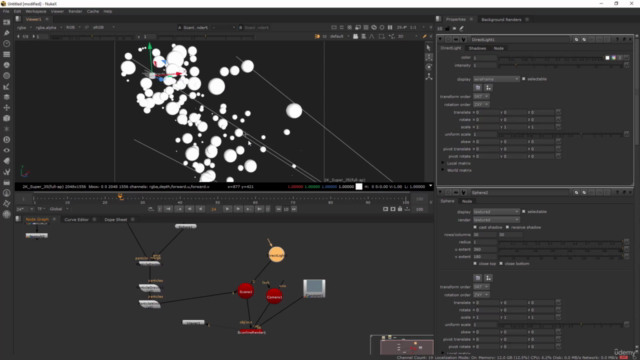Viewport: 640px width, 360px height.
Task: Click the DirectLight1 white color swatch
Action: (x=607, y=58)
